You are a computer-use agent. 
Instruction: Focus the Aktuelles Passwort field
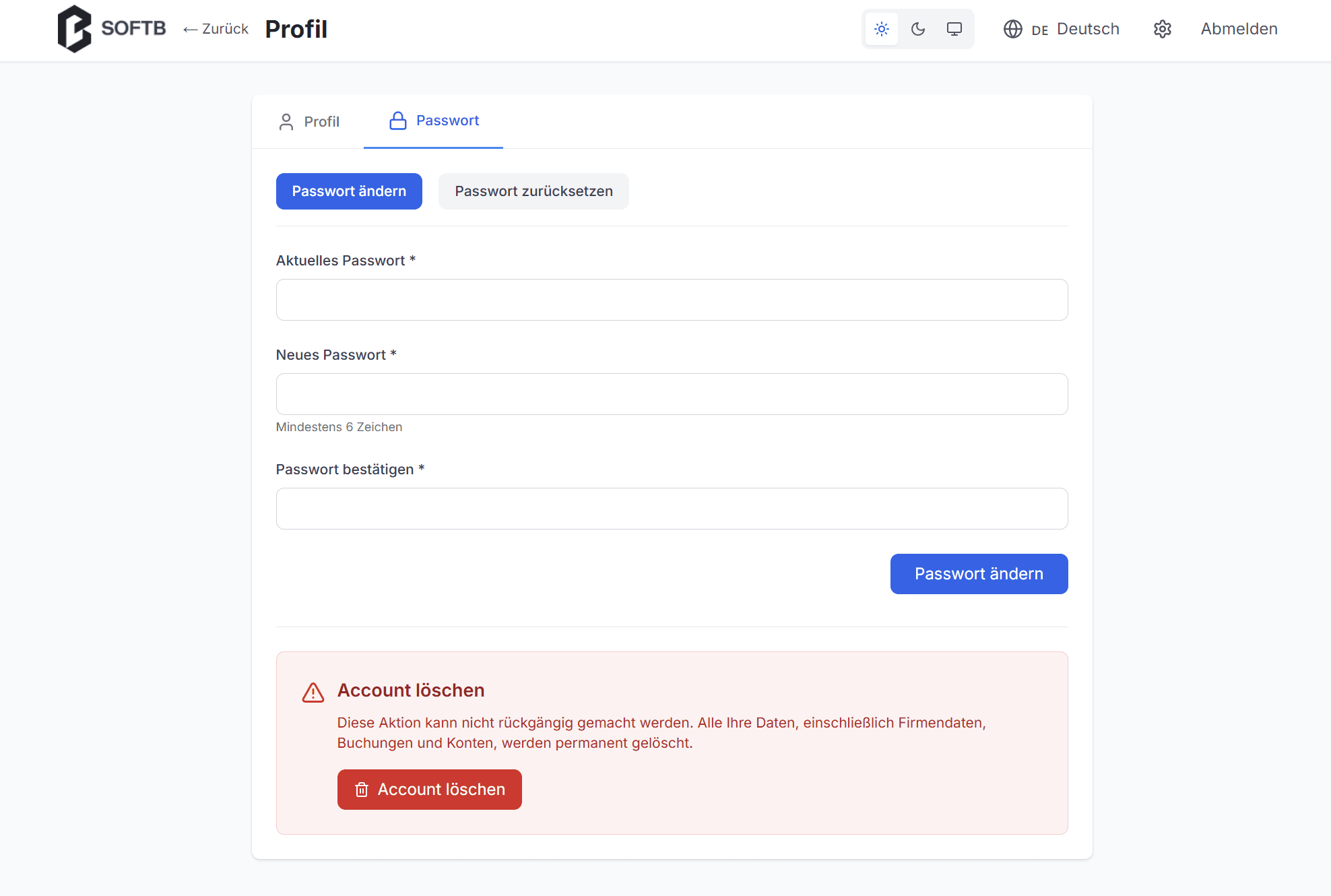coord(672,300)
